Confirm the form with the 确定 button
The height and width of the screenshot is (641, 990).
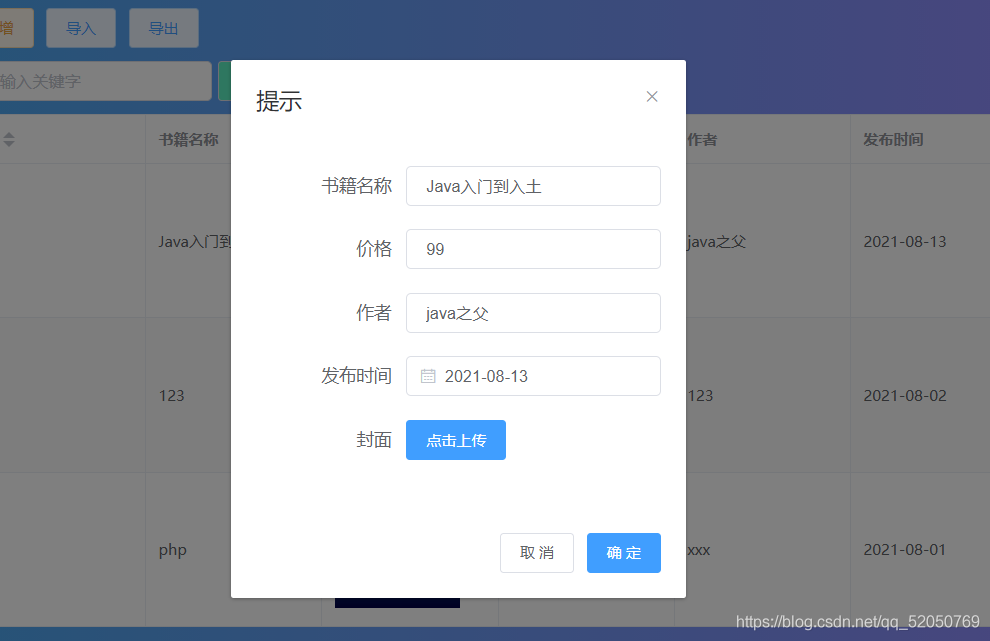point(623,552)
